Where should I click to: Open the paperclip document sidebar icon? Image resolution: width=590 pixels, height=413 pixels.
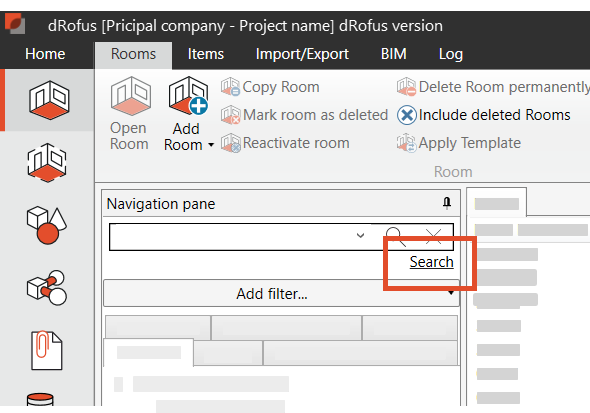(46, 350)
